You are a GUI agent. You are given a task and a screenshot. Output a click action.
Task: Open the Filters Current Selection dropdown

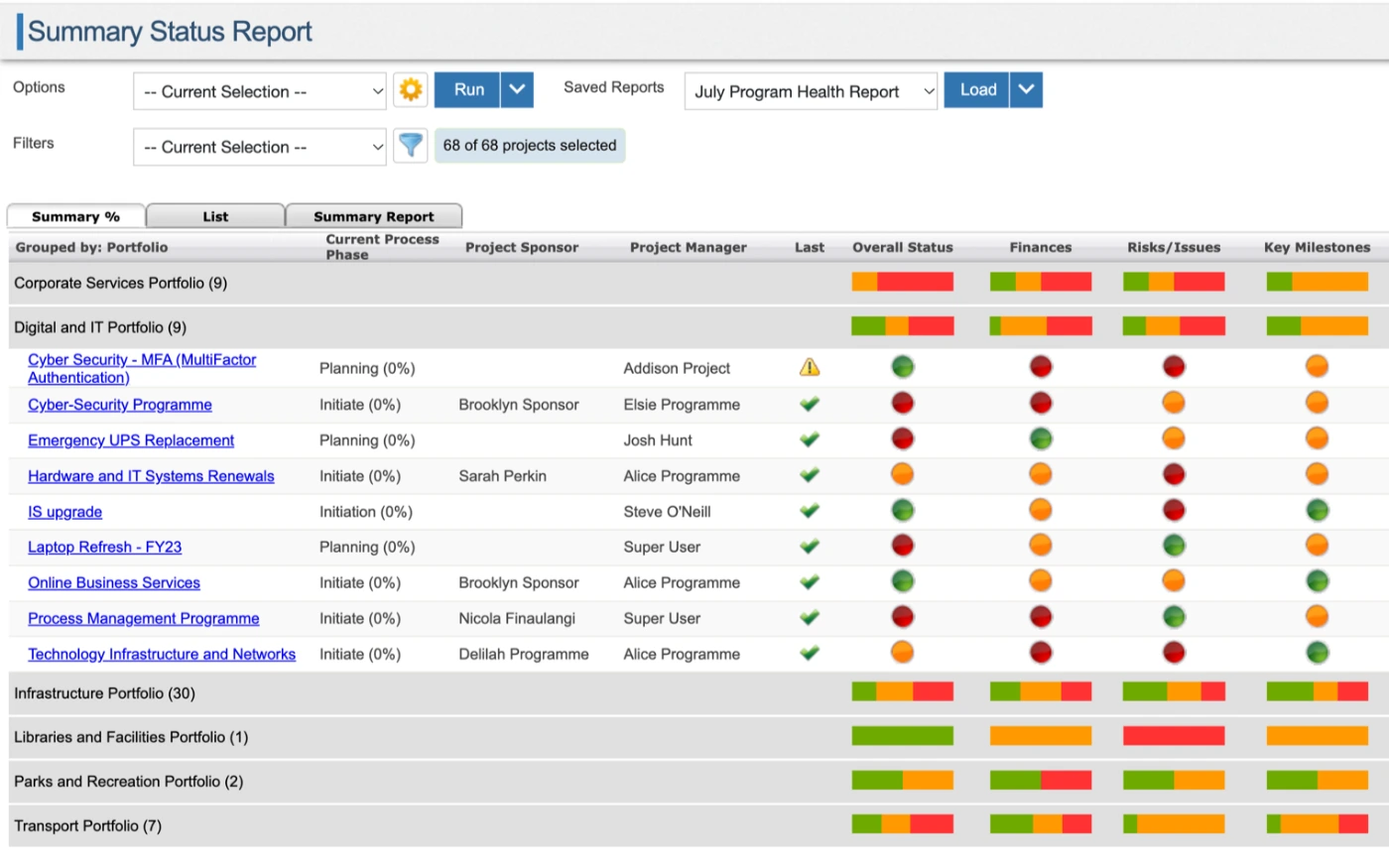click(x=260, y=147)
